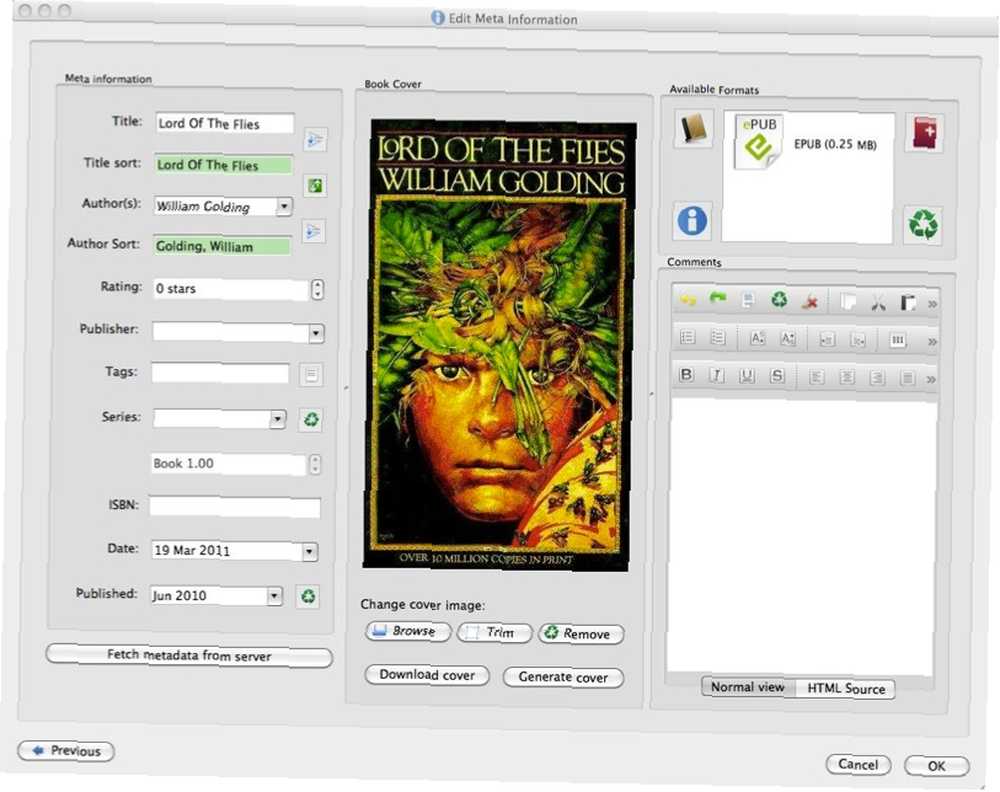This screenshot has height=792, width=1000.
Task: Click Download cover
Action: (x=427, y=675)
